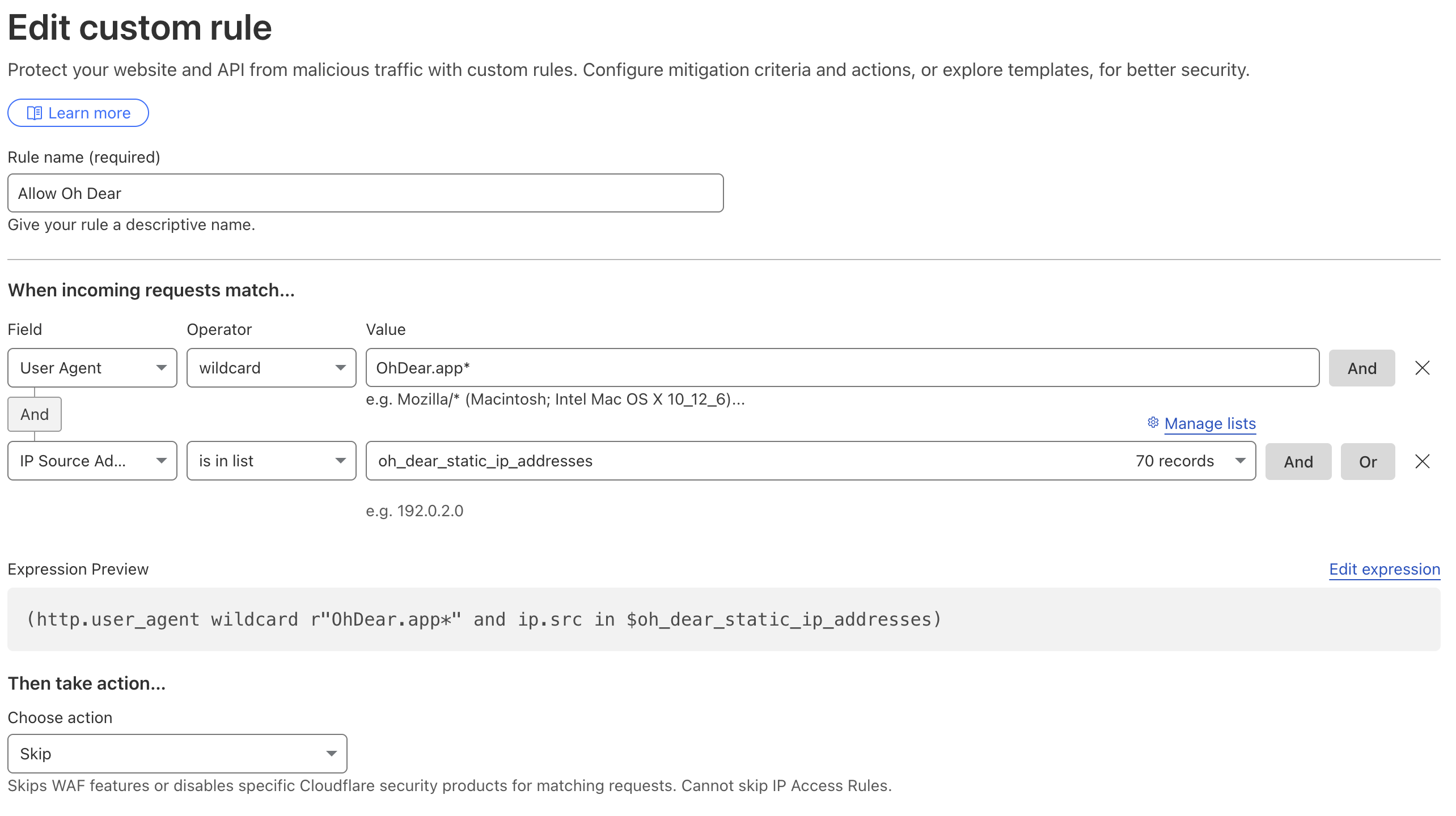Viewport: 1456px width, 816px height.
Task: Remove the User Agent condition row
Action: 1422,368
